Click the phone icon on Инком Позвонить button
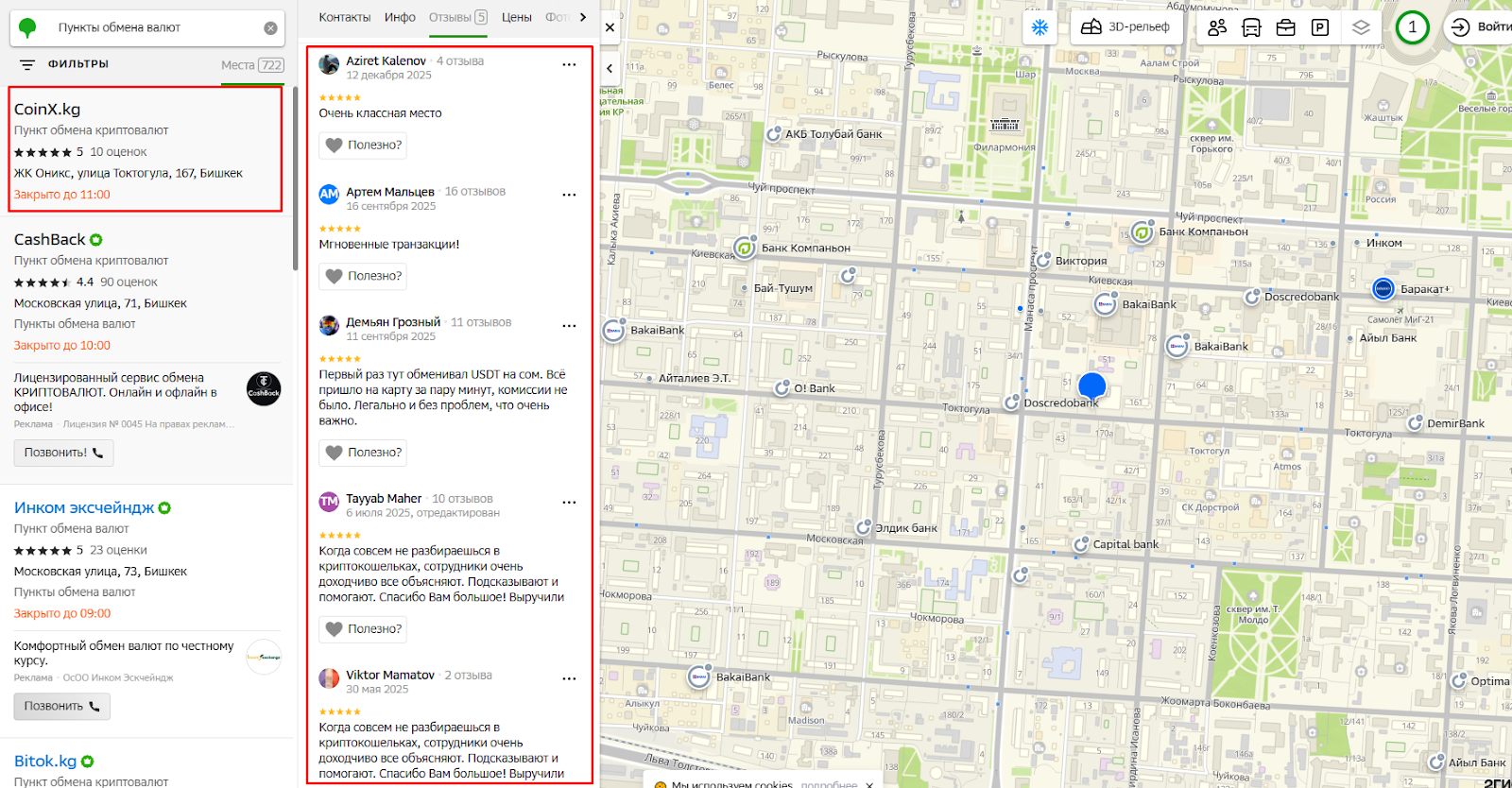Viewport: 1512px width, 788px height. pyautogui.click(x=94, y=707)
